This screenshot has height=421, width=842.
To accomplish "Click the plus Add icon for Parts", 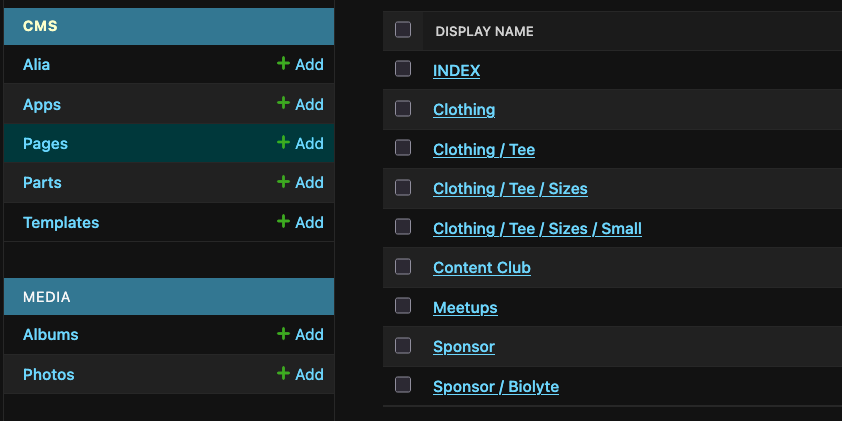I will point(283,182).
